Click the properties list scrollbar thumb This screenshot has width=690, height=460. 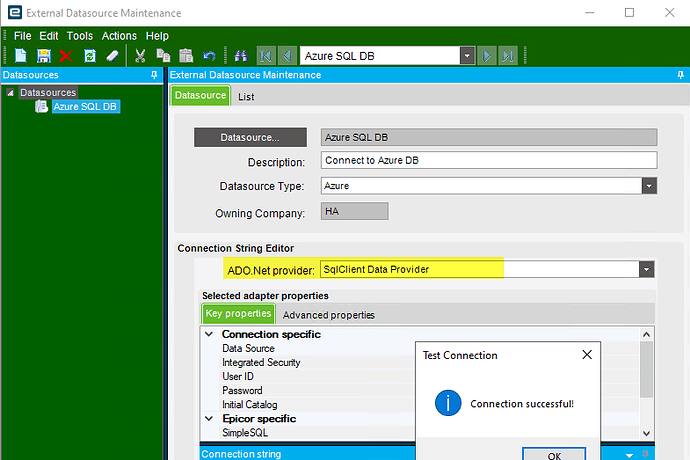pyautogui.click(x=646, y=369)
